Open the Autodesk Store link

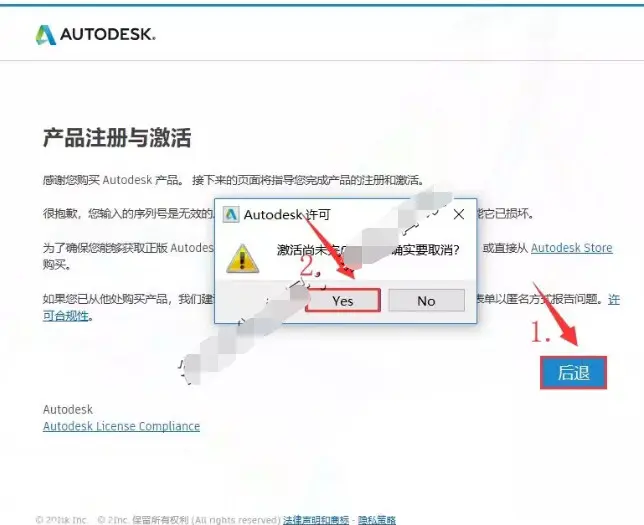tap(571, 248)
